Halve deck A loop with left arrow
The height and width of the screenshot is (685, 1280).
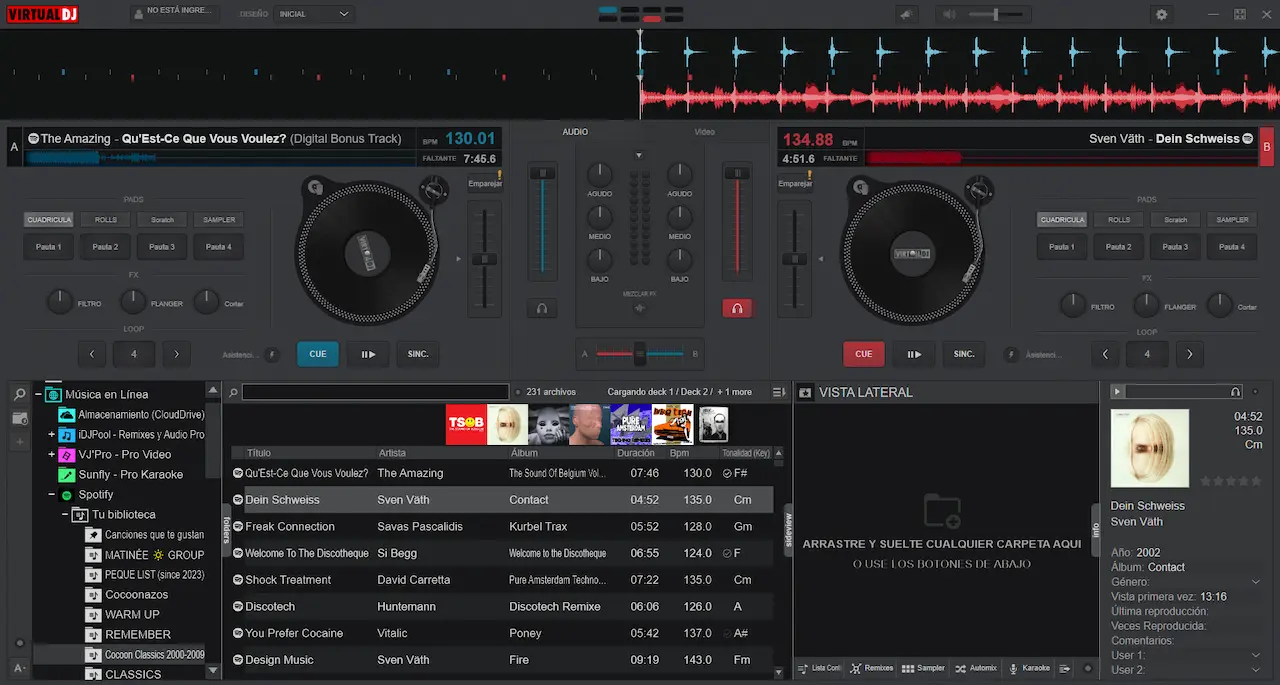92,354
